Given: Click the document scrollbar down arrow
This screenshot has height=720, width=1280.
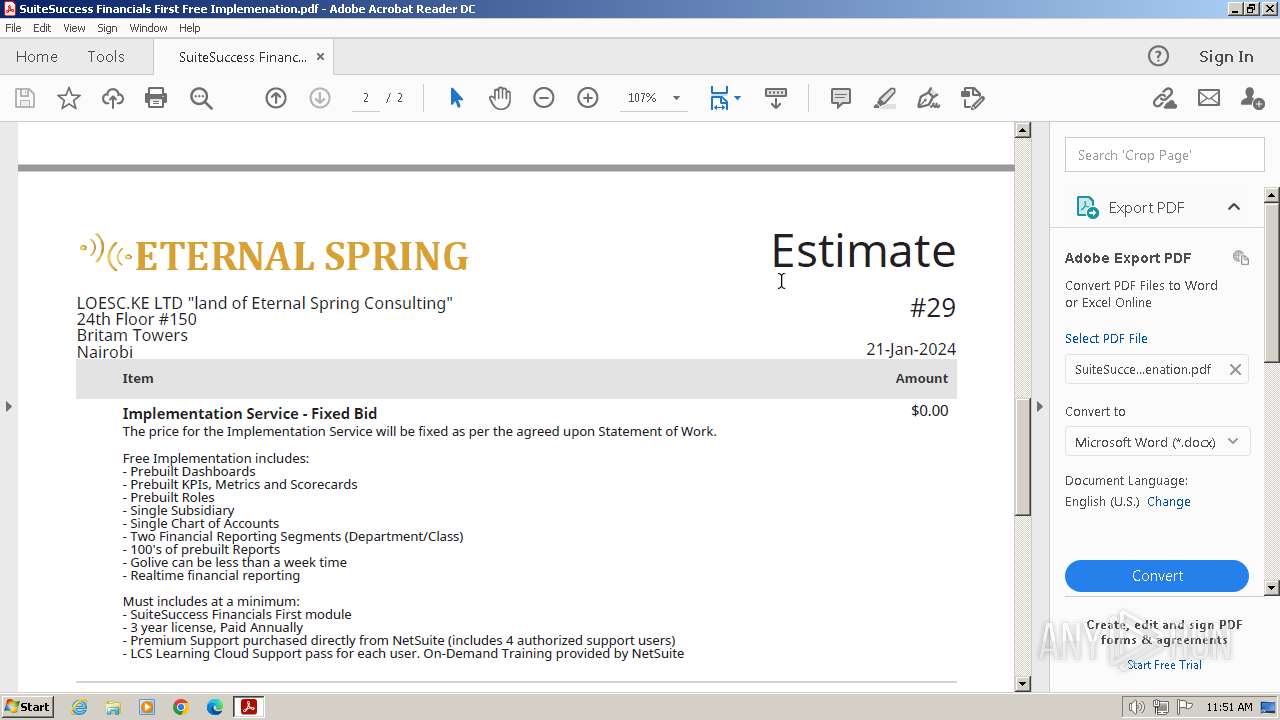Looking at the screenshot, I should pyautogui.click(x=1022, y=684).
